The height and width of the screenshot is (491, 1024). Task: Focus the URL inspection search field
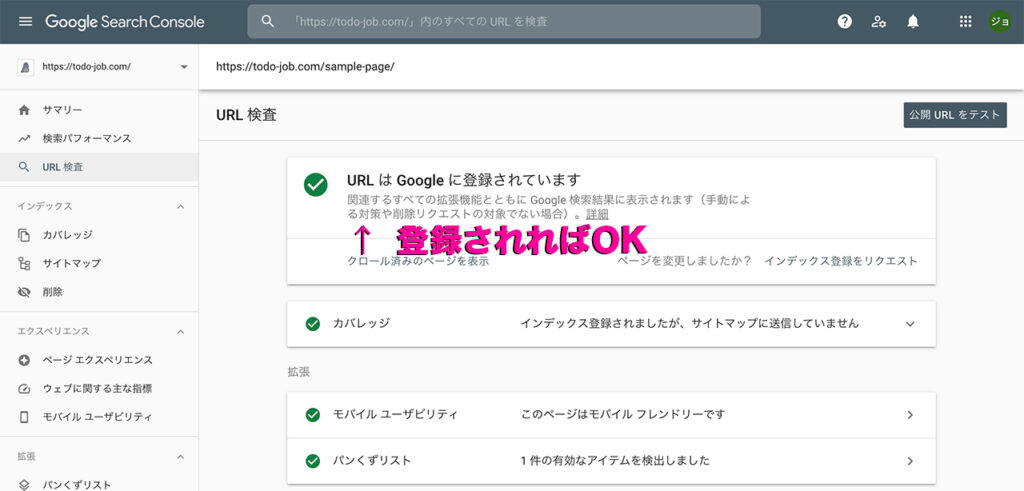point(504,22)
